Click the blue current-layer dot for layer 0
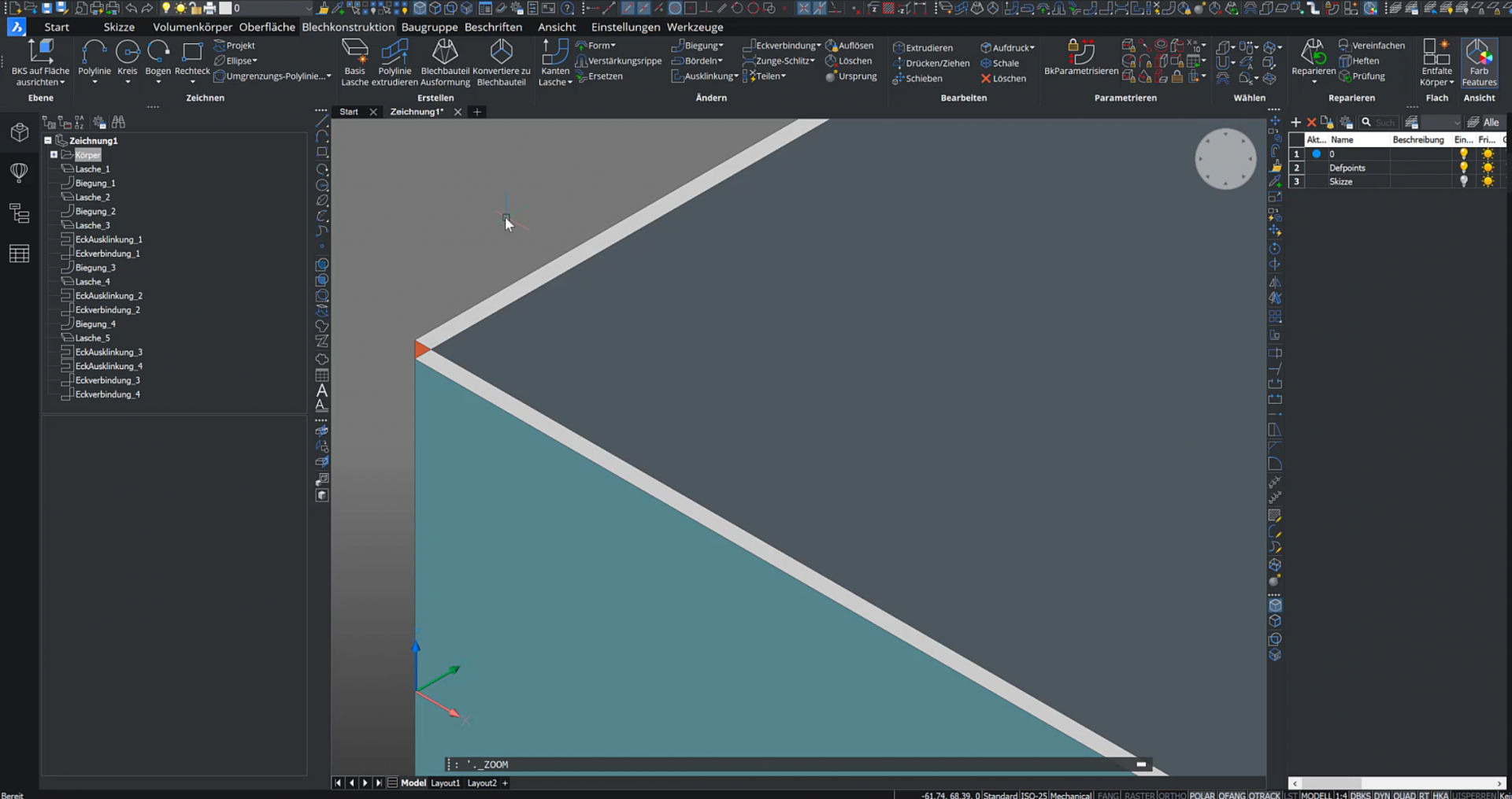The height and width of the screenshot is (799, 1512). (1316, 154)
